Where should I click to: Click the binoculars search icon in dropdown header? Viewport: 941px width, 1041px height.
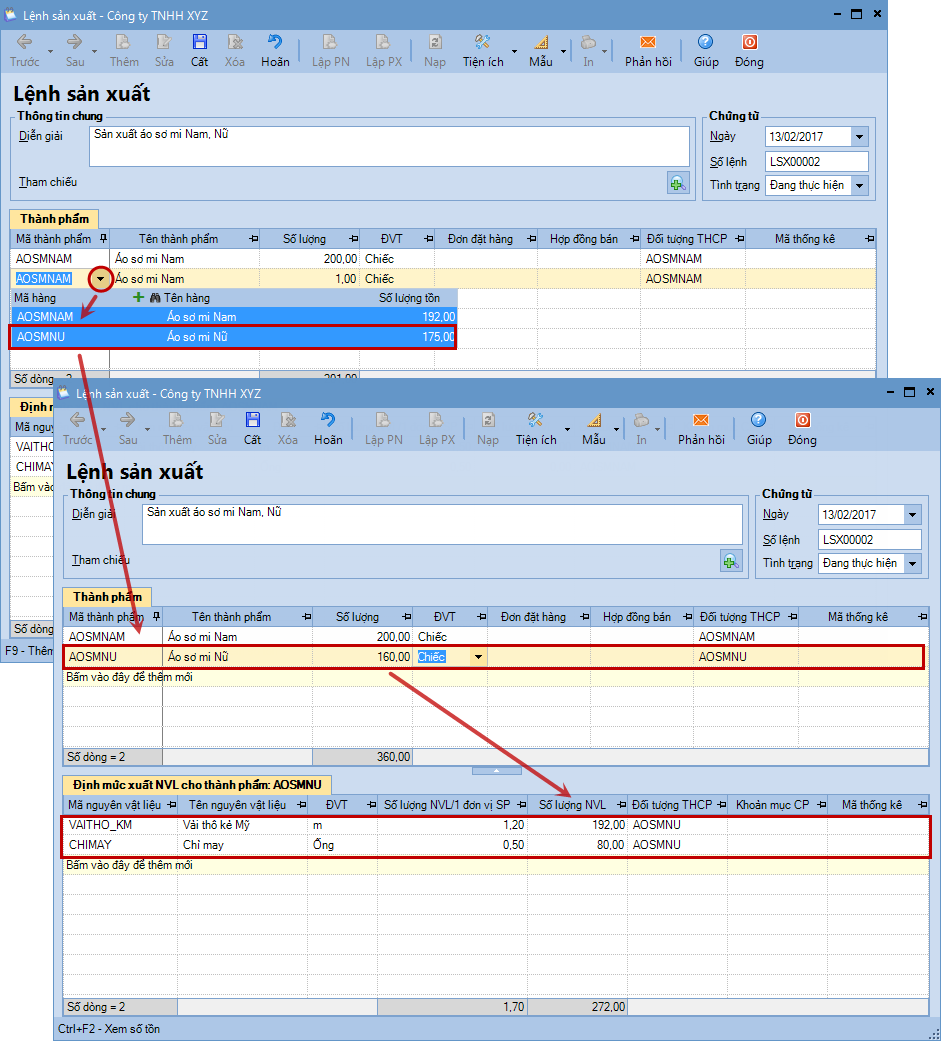(x=155, y=297)
